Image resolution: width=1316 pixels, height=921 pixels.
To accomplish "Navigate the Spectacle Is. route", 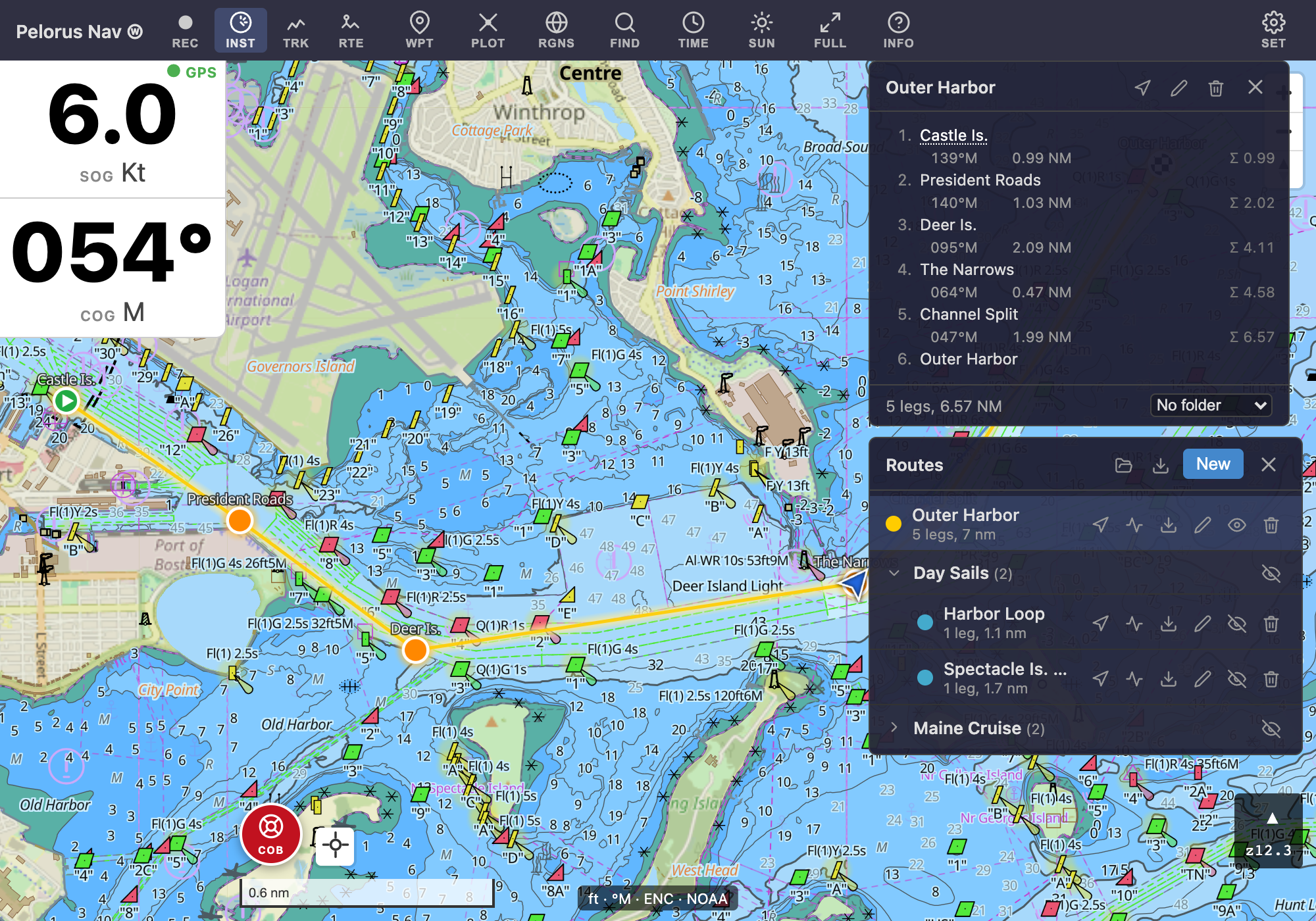I will [x=1100, y=679].
